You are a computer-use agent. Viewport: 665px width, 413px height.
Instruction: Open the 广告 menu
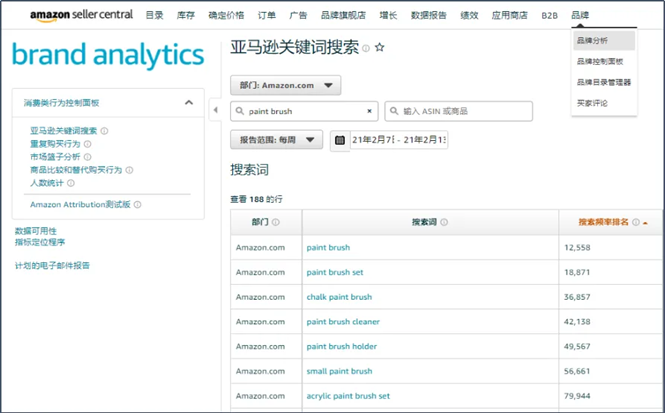click(x=298, y=15)
